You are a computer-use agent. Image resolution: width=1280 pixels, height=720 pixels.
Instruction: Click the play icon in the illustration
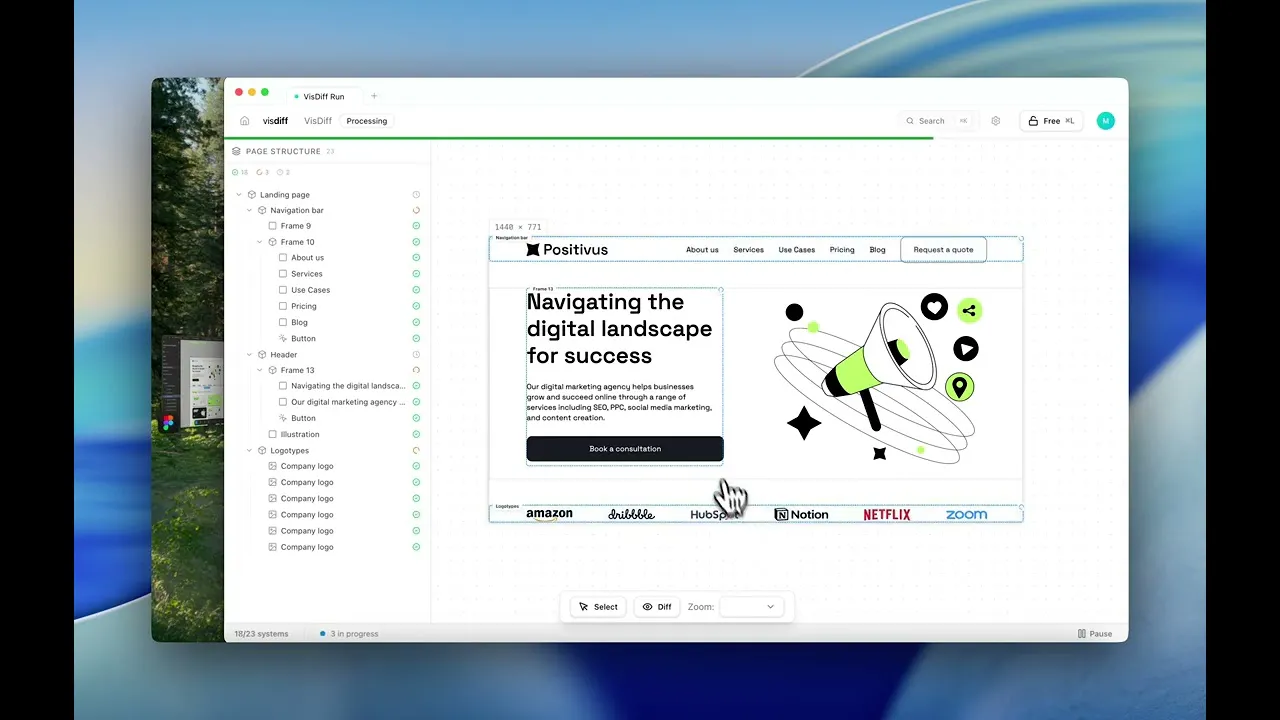[965, 348]
